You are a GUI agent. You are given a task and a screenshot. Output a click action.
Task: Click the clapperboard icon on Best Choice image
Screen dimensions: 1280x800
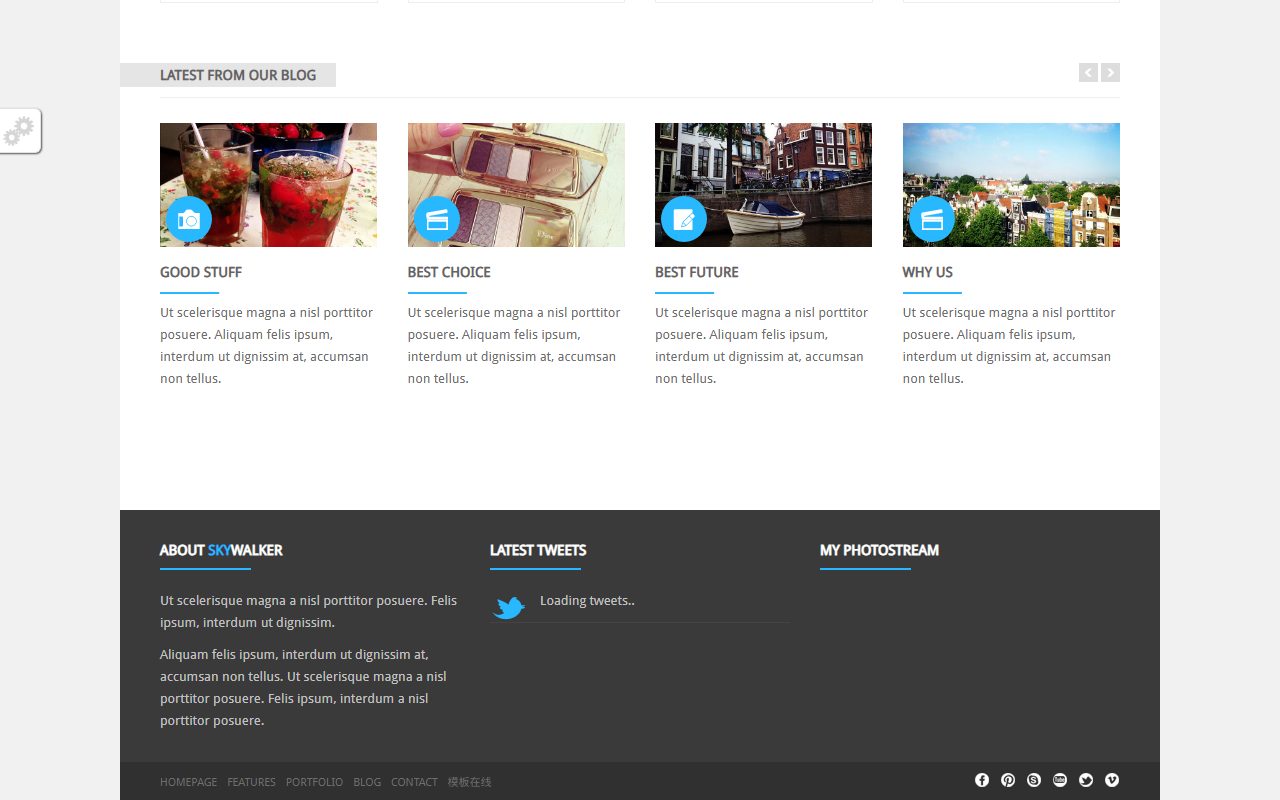click(x=437, y=220)
